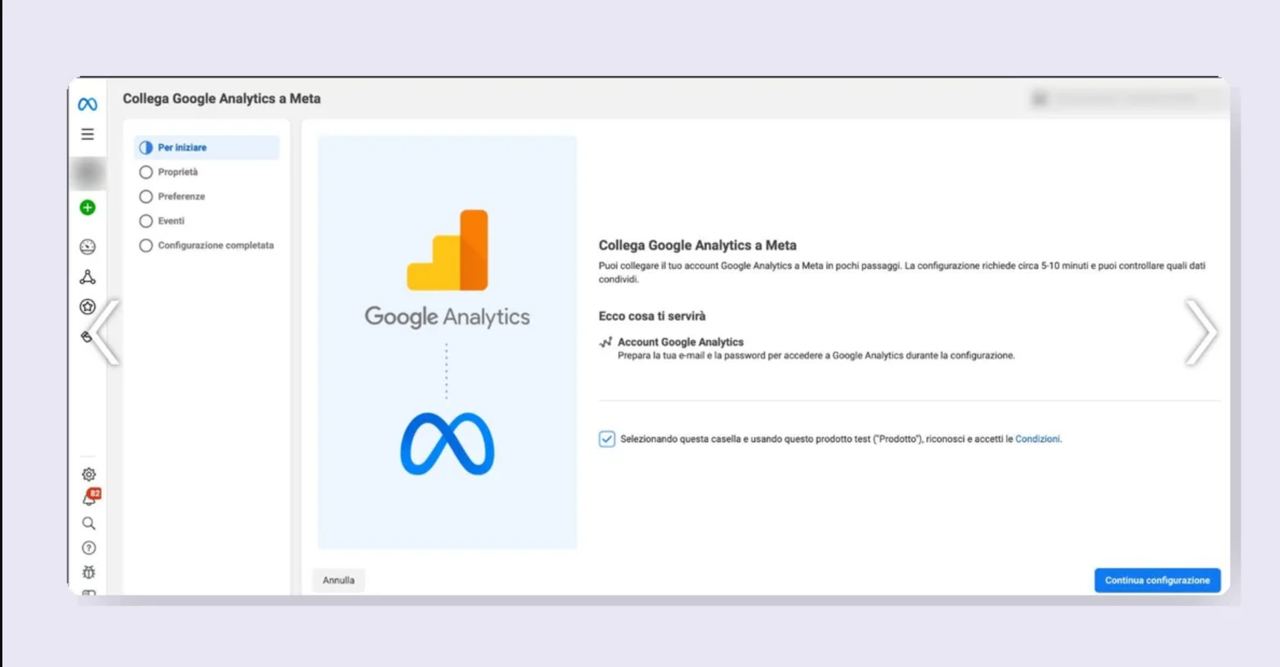1280x667 pixels.
Task: Open the settings gear icon
Action: coord(88,474)
